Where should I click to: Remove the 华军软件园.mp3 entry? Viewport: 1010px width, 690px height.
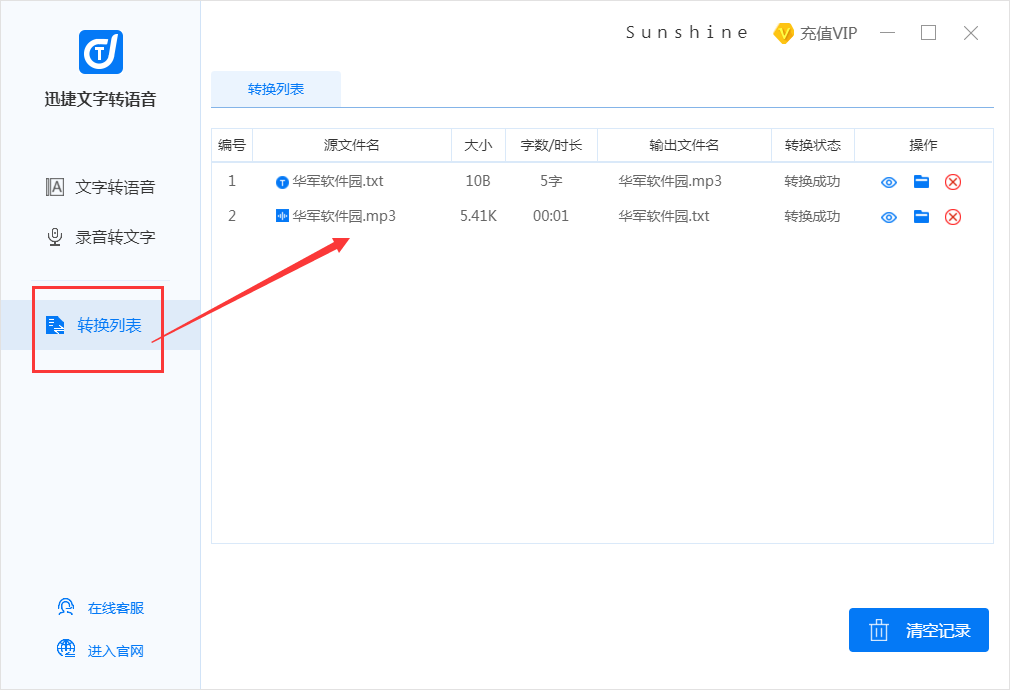(953, 216)
